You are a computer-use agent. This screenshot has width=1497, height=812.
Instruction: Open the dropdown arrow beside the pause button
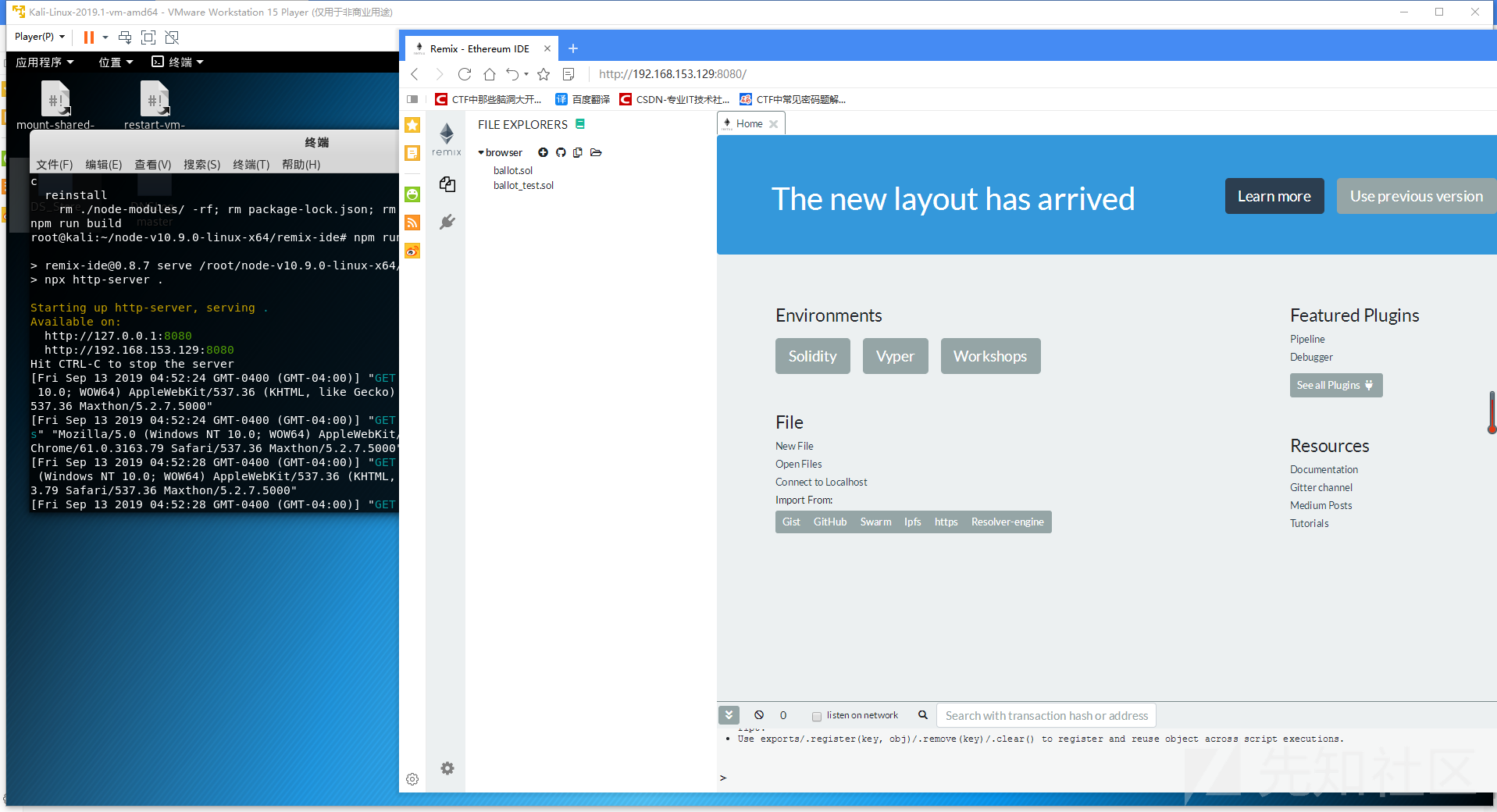point(105,37)
